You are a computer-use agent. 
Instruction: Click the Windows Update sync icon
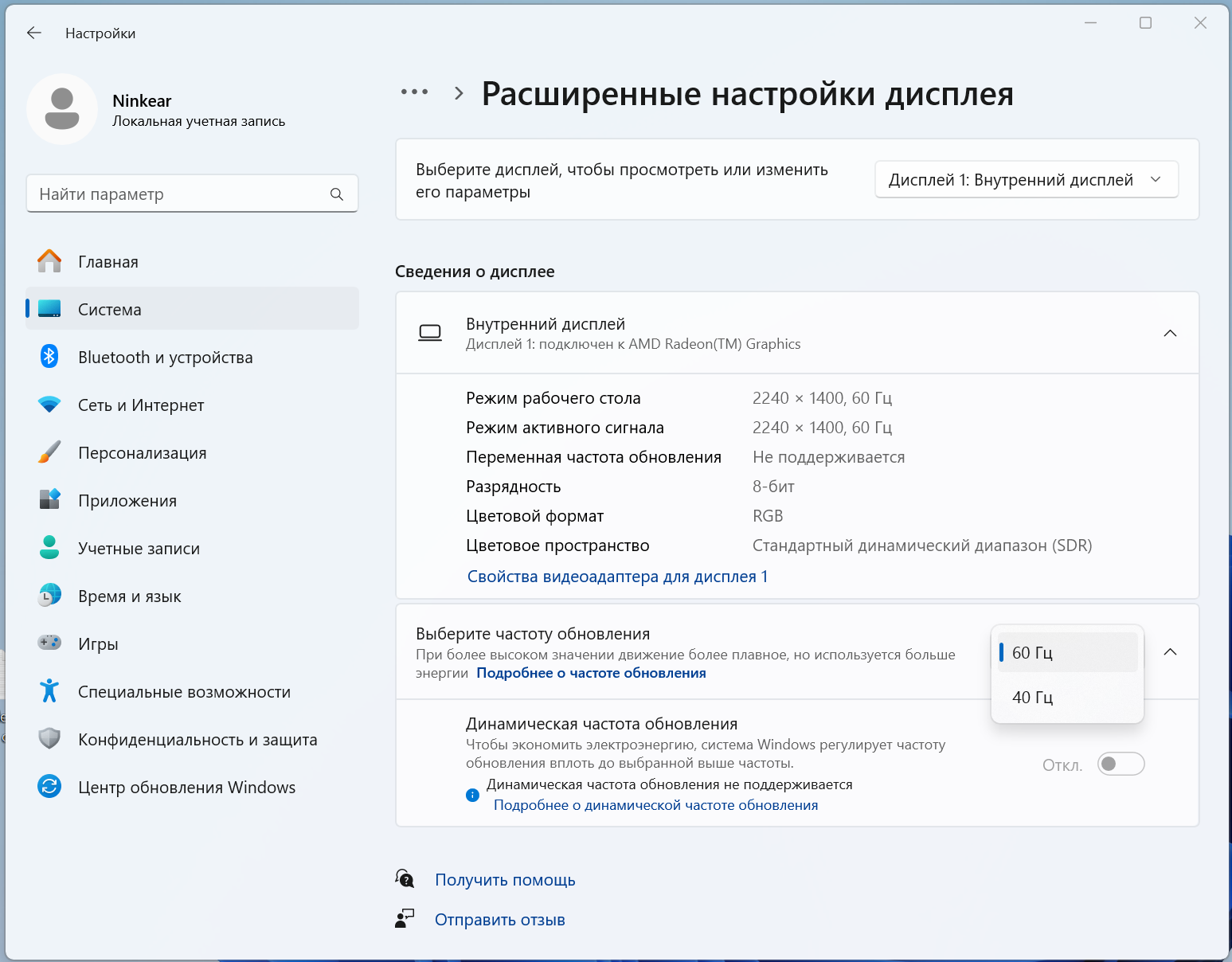tap(49, 786)
